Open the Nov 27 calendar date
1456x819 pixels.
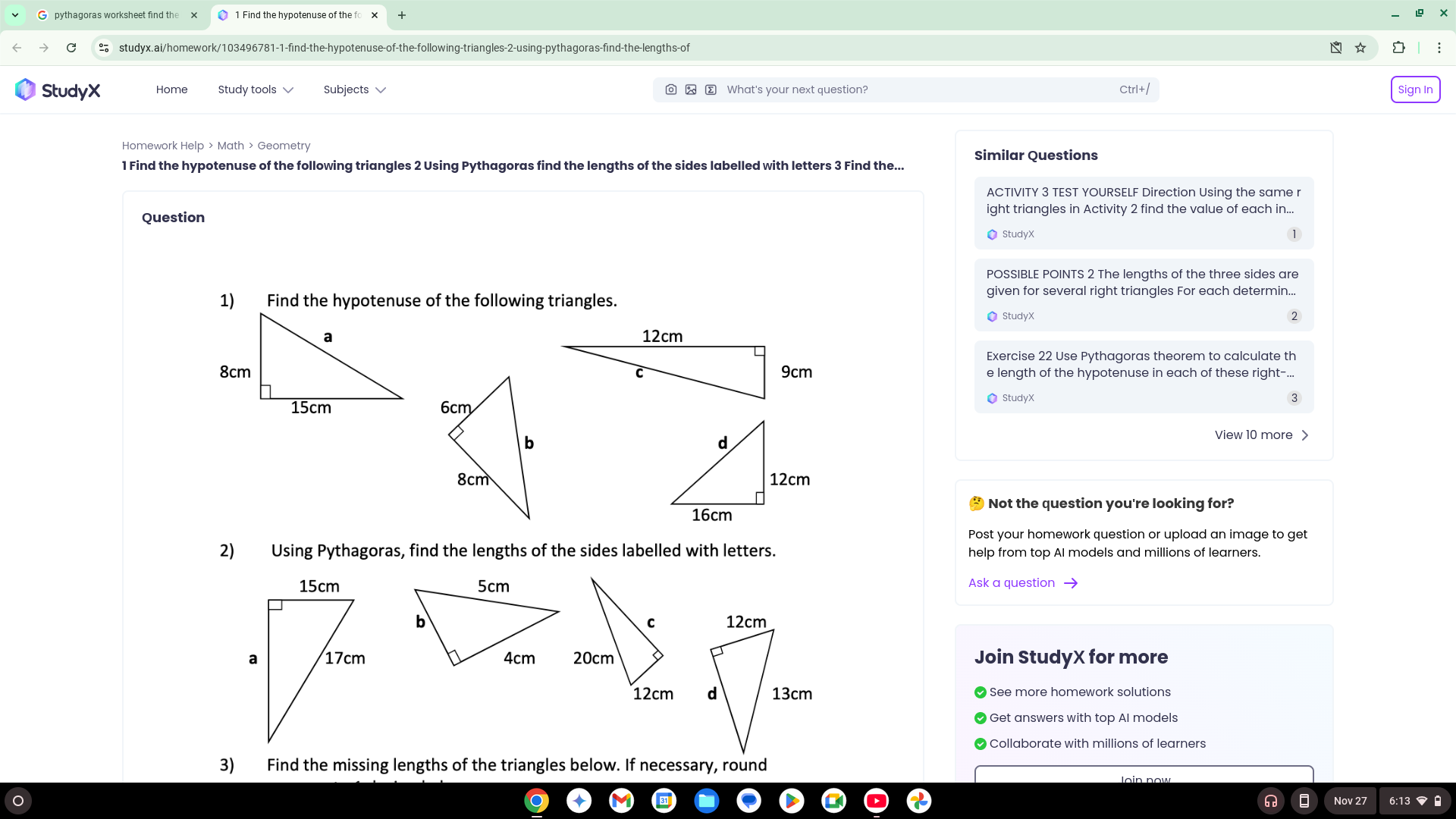click(x=1350, y=801)
